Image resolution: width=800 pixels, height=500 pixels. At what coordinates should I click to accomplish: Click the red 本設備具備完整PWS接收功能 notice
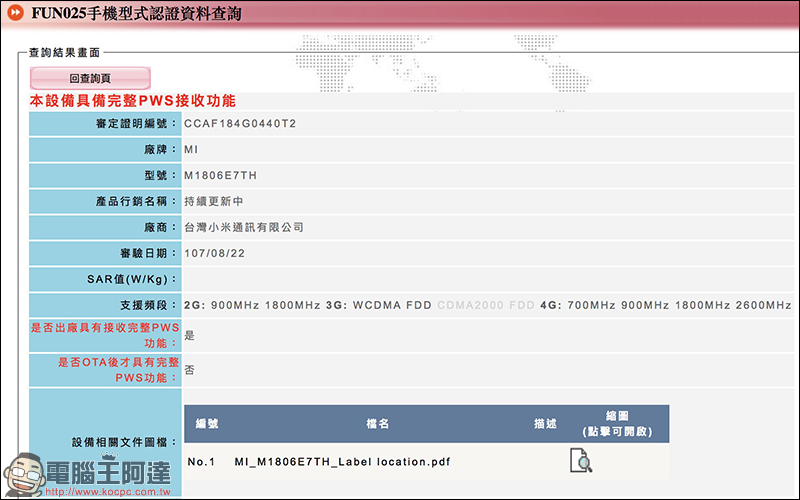[133, 101]
